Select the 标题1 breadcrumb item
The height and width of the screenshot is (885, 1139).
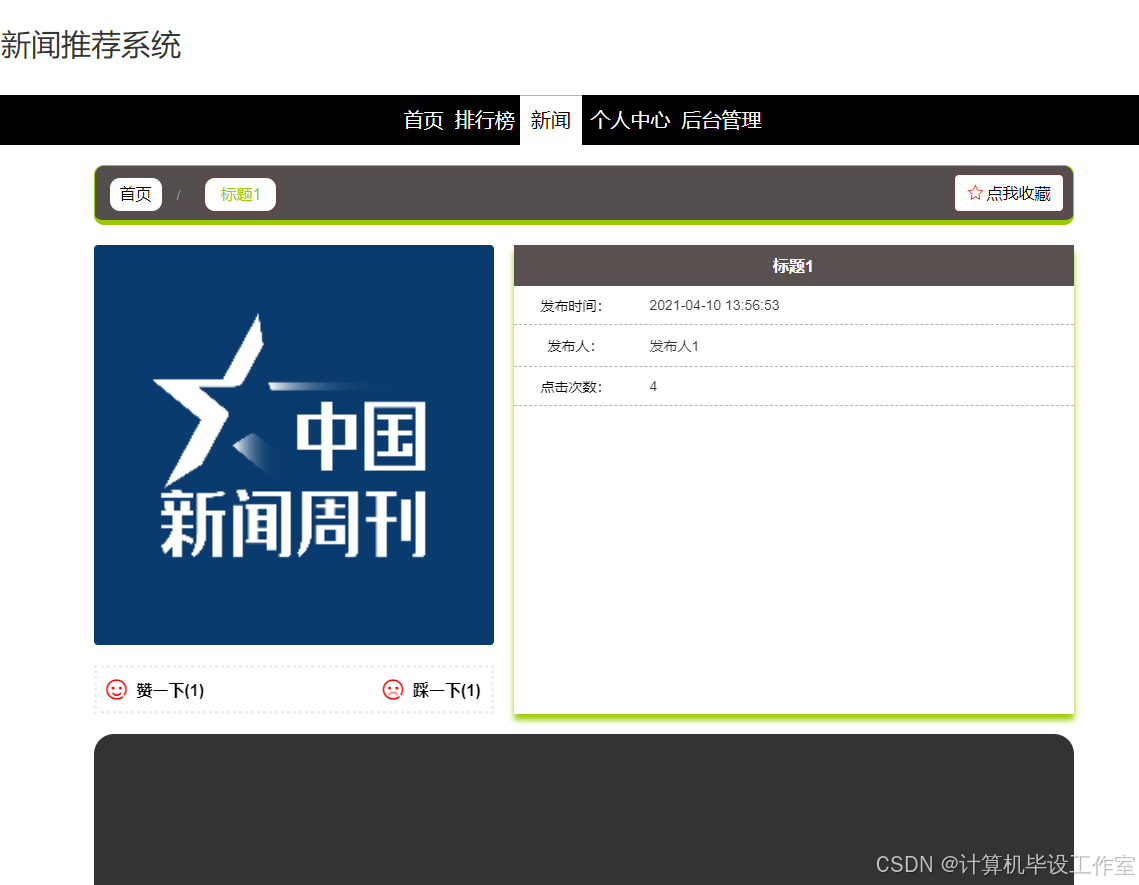pos(240,194)
